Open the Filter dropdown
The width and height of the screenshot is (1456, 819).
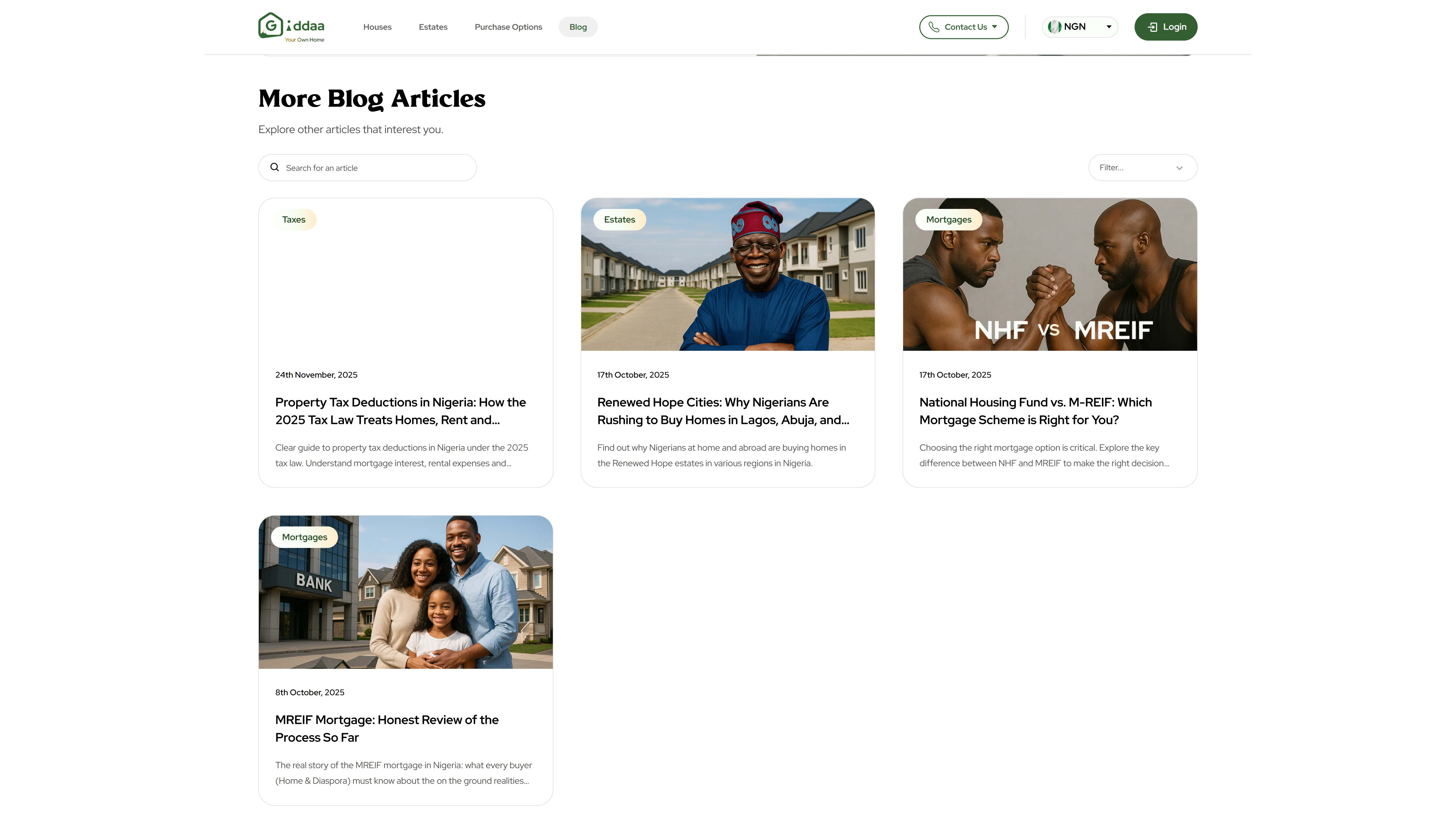(1142, 167)
